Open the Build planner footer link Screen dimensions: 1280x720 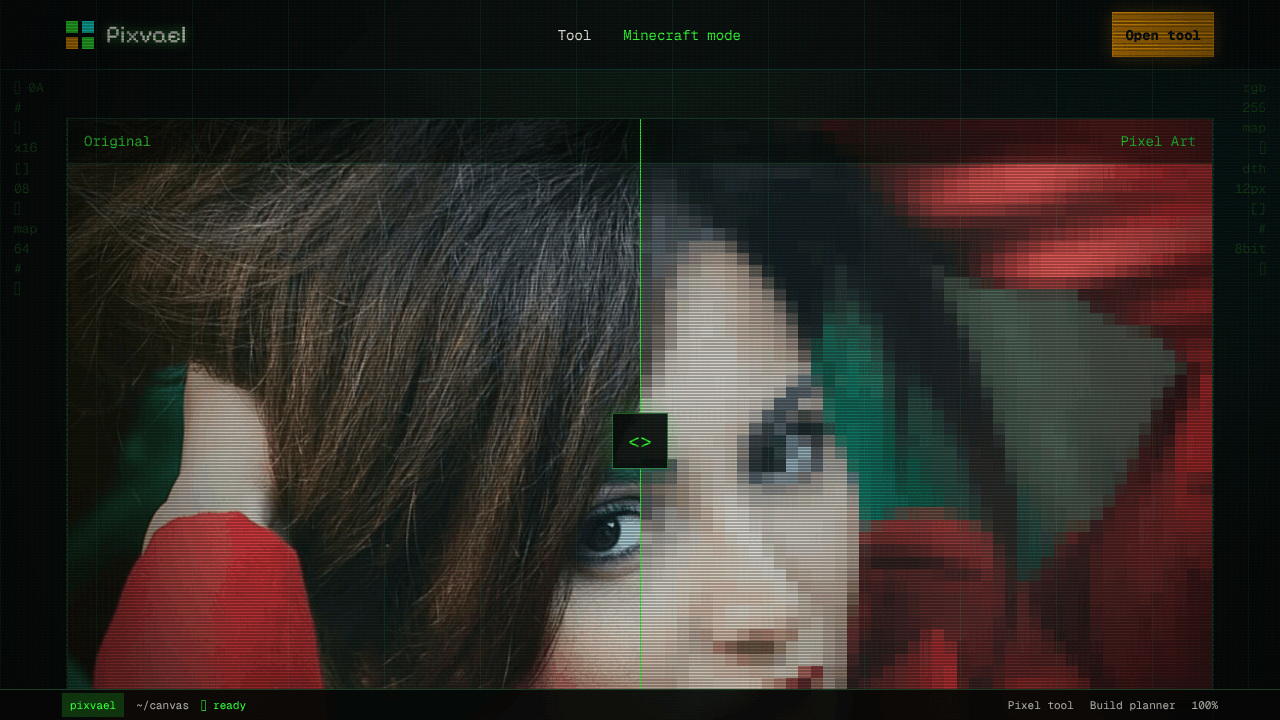pyautogui.click(x=1132, y=705)
